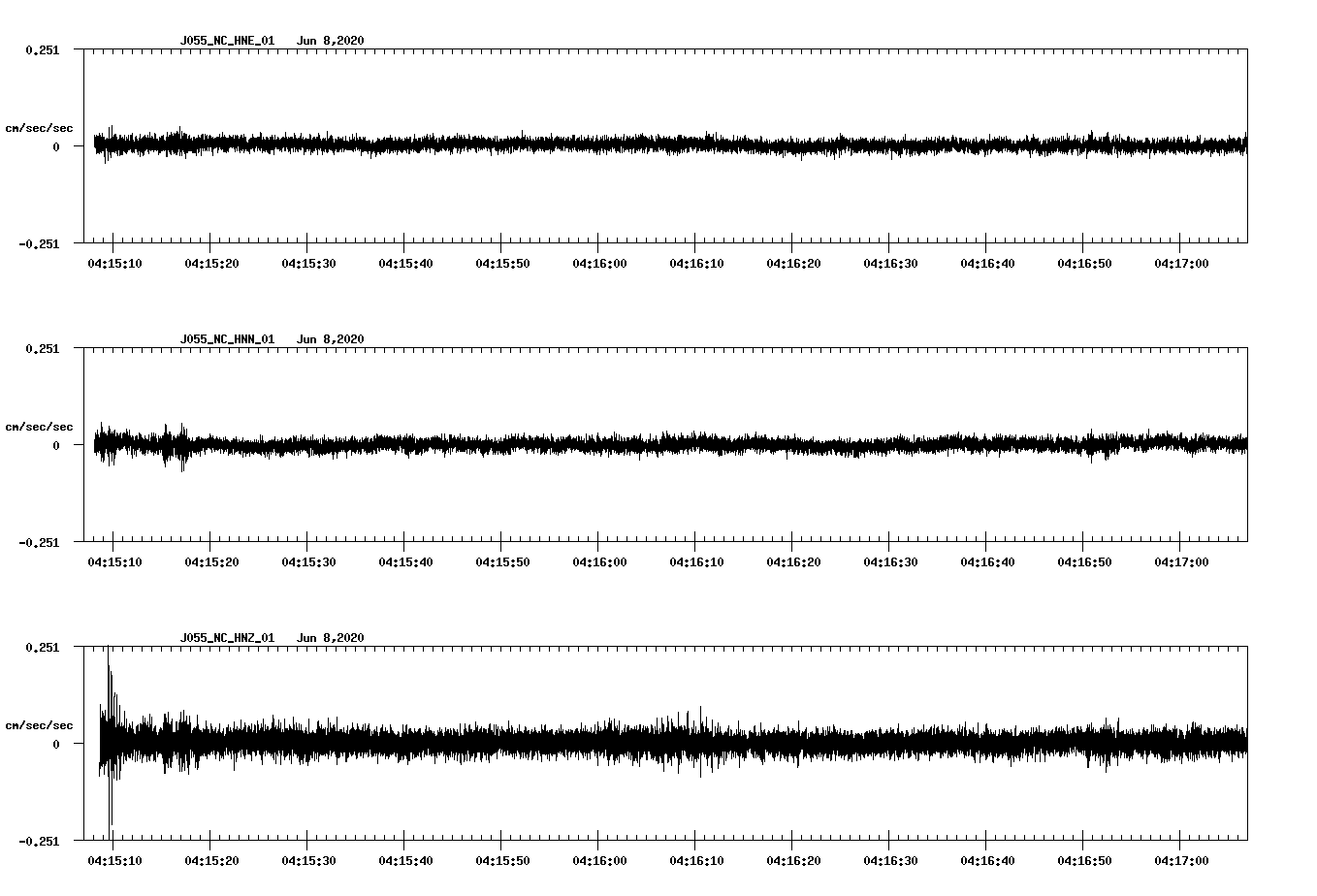Click the -0.251 lower axis value of HNN plot
The image size is (1317, 896).
point(39,543)
